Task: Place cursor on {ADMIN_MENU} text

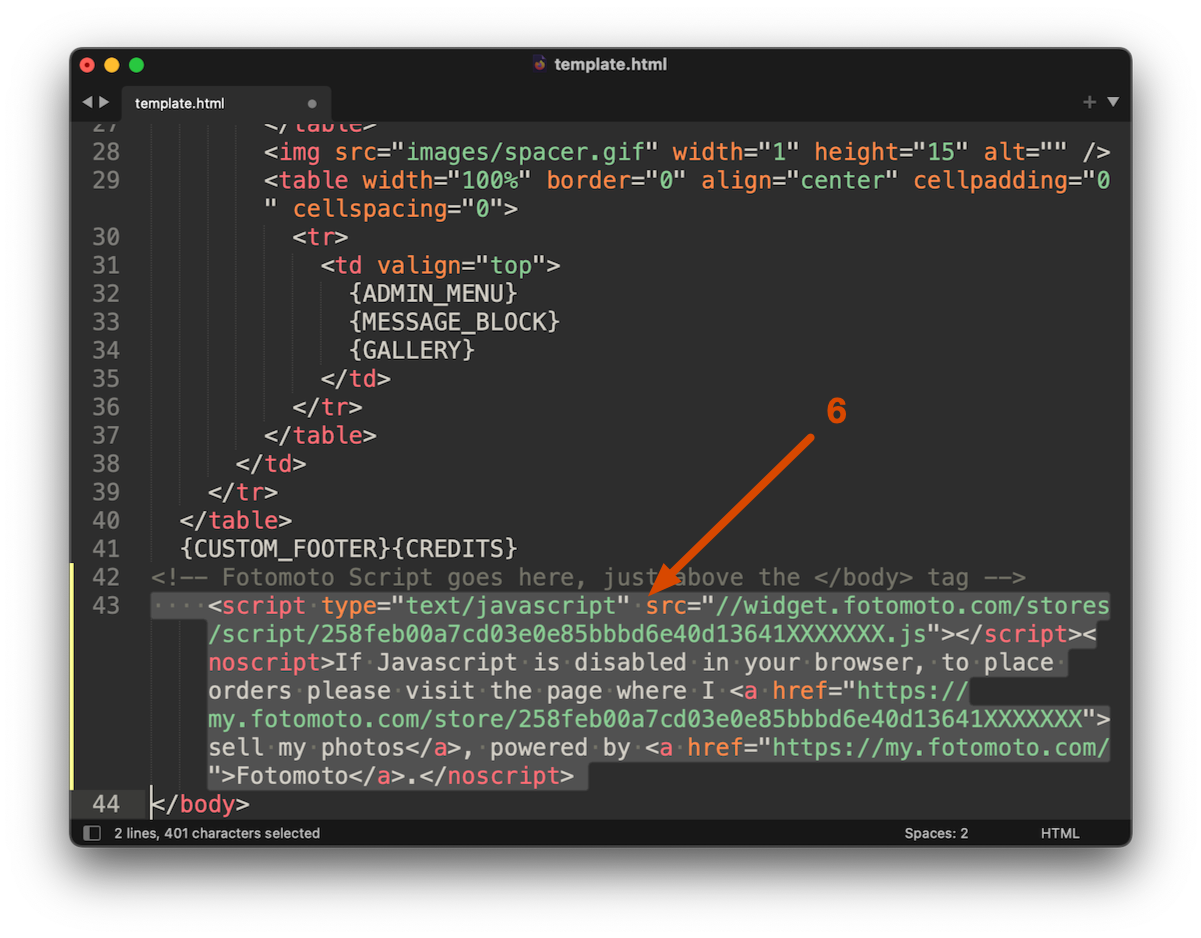Action: coord(433,294)
